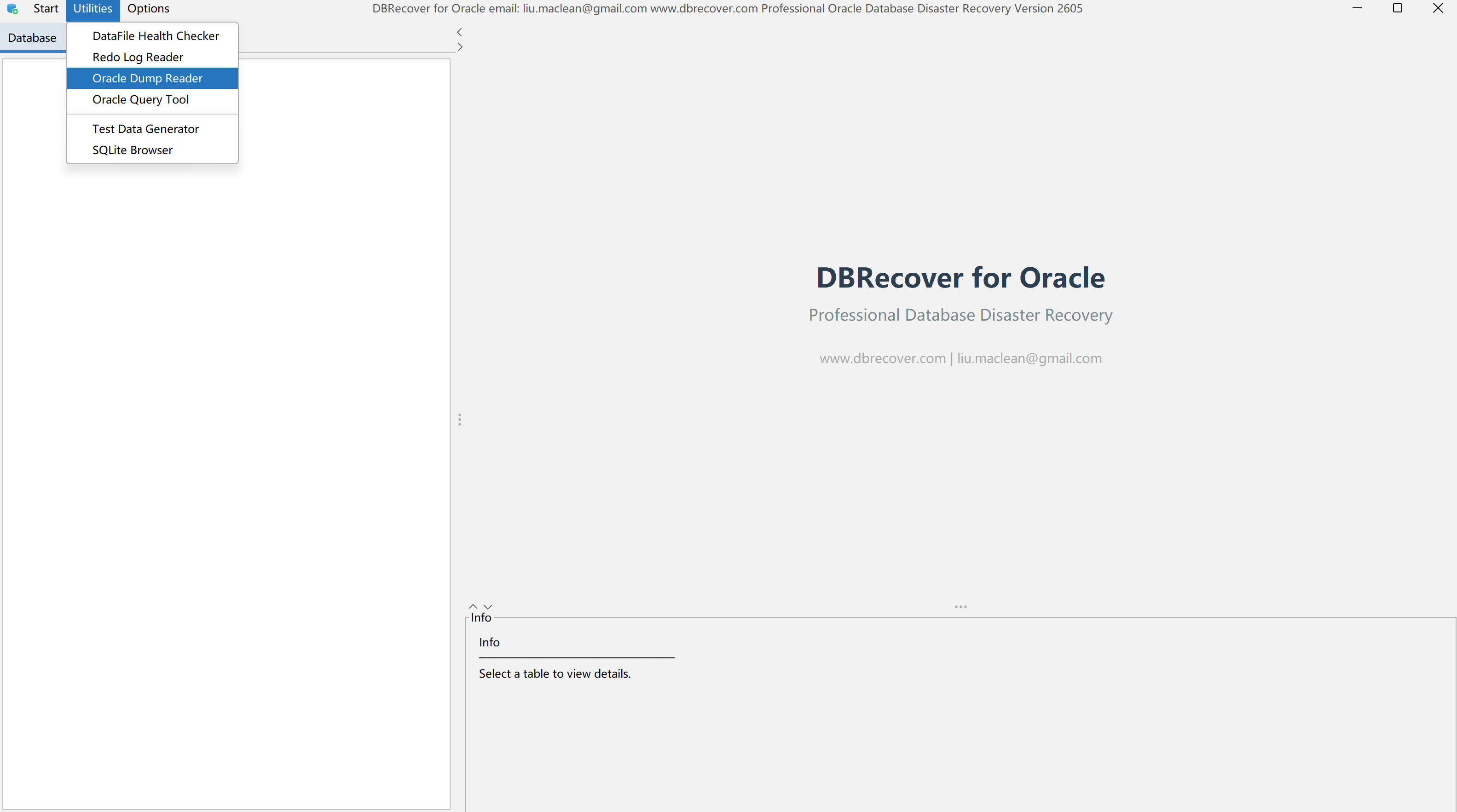The image size is (1457, 812).
Task: Switch to the Database tab
Action: tap(32, 38)
